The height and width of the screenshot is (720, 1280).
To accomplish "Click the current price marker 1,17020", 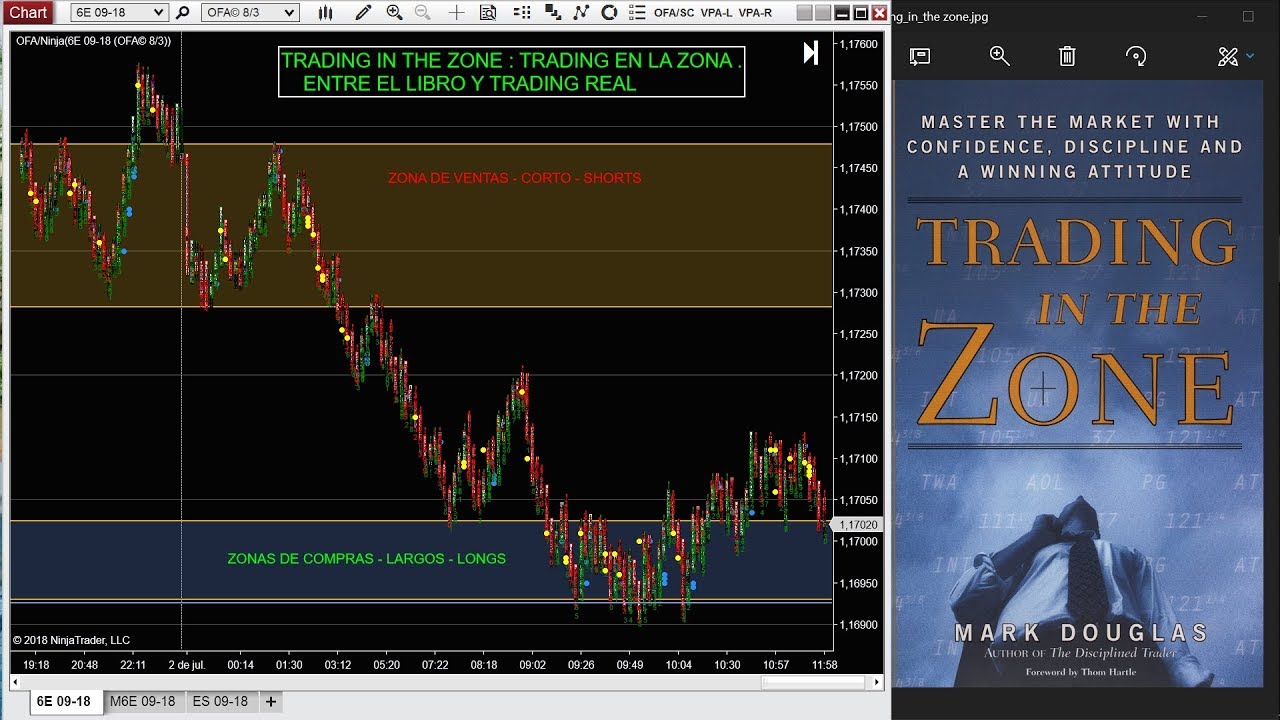I will 858,525.
